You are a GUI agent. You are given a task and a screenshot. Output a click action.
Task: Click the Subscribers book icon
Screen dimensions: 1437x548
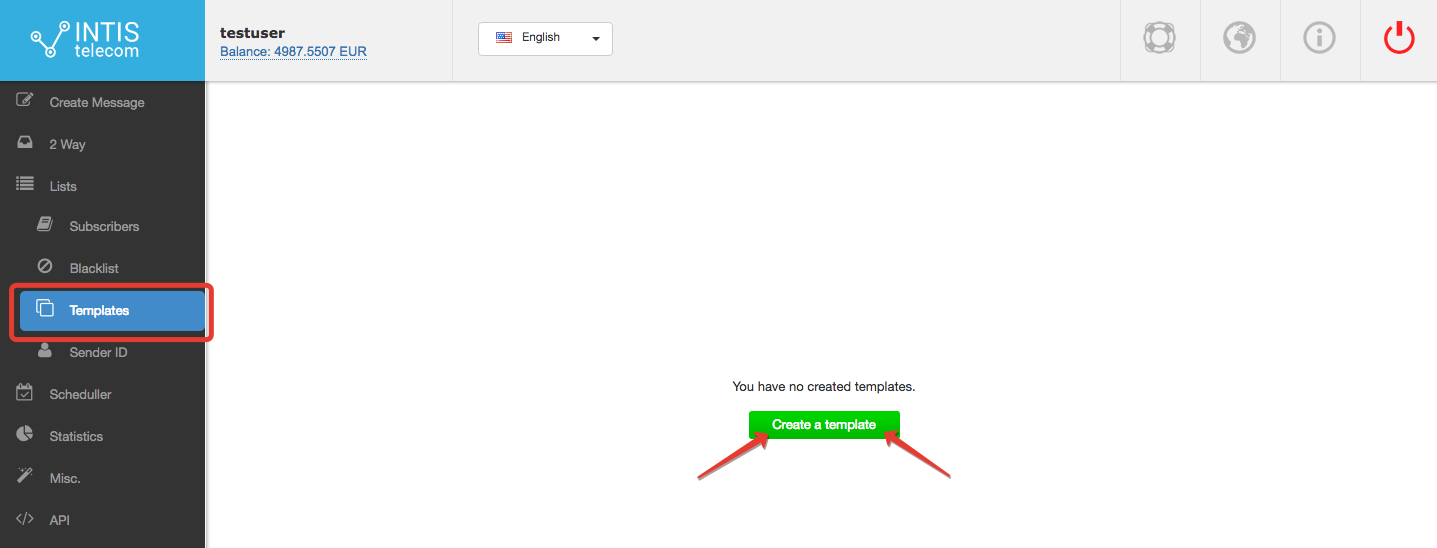45,225
